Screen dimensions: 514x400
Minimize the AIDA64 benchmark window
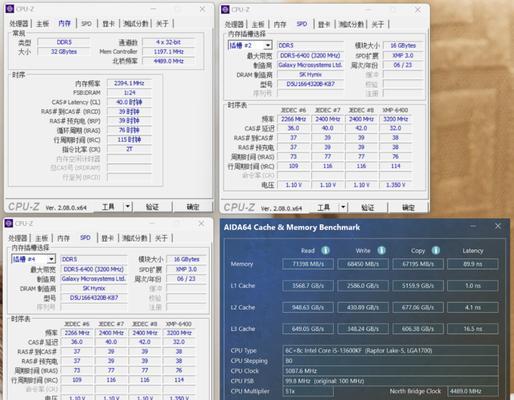coord(473,226)
